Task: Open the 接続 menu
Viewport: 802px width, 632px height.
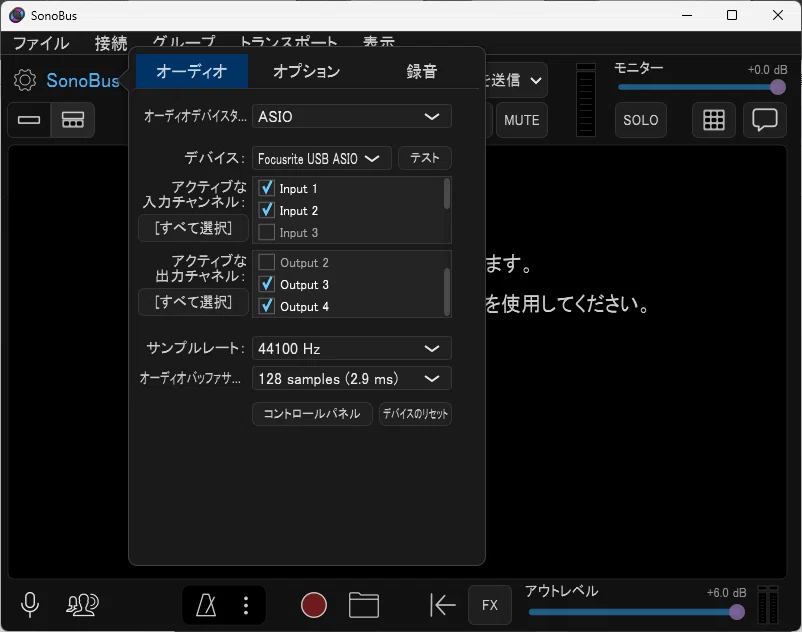Action: click(110, 43)
